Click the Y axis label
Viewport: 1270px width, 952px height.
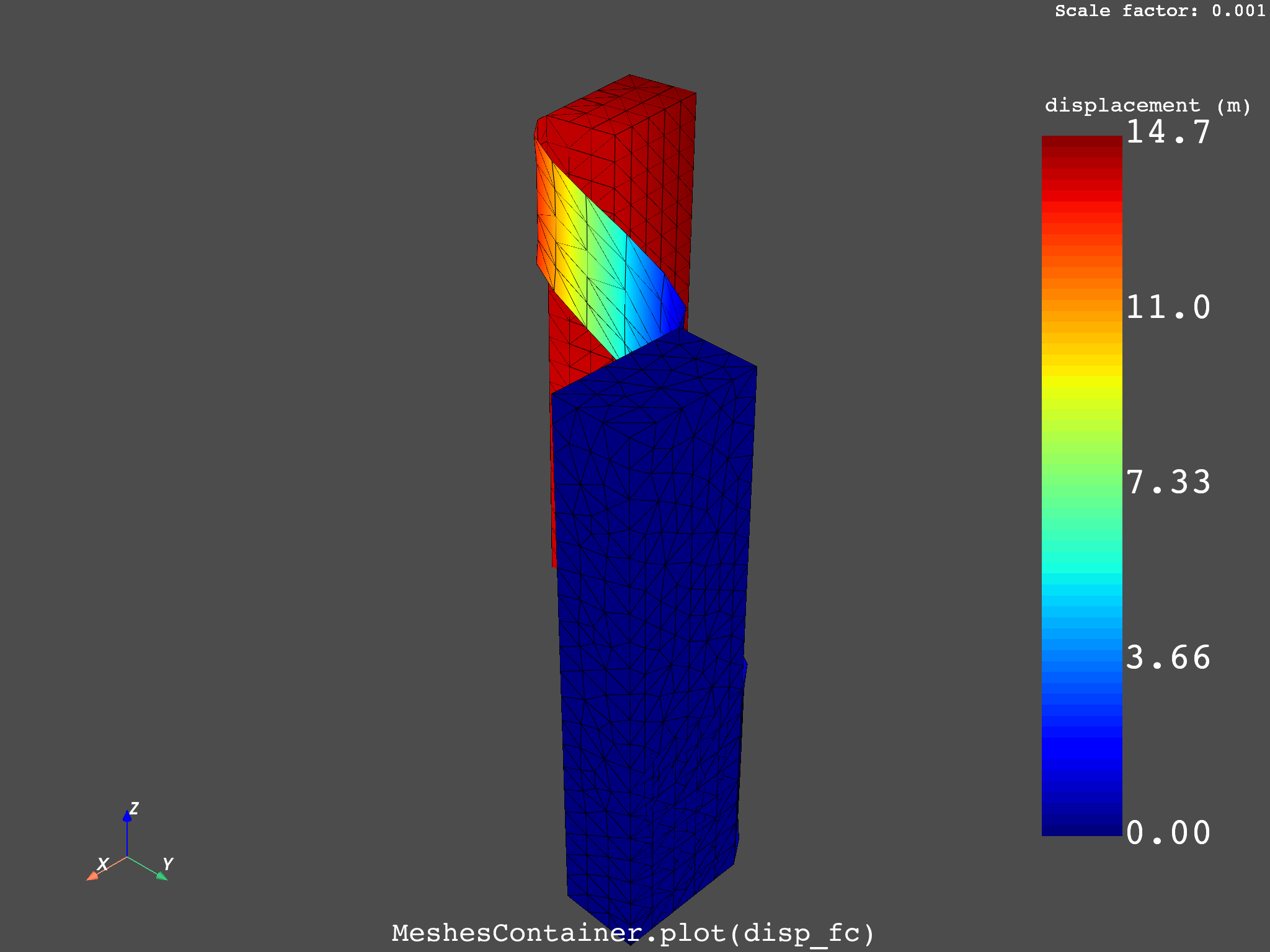click(167, 863)
